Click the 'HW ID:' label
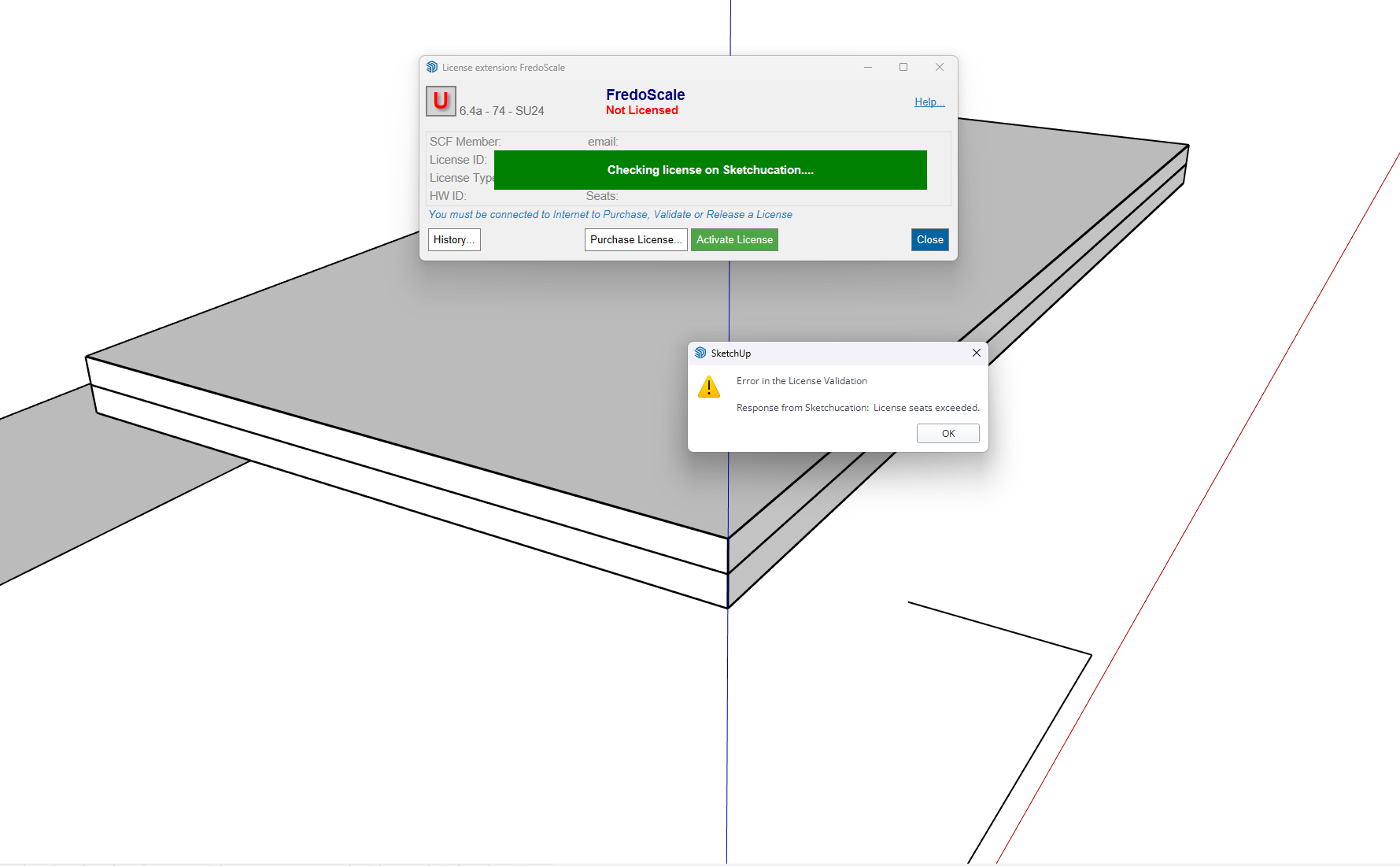 [448, 196]
